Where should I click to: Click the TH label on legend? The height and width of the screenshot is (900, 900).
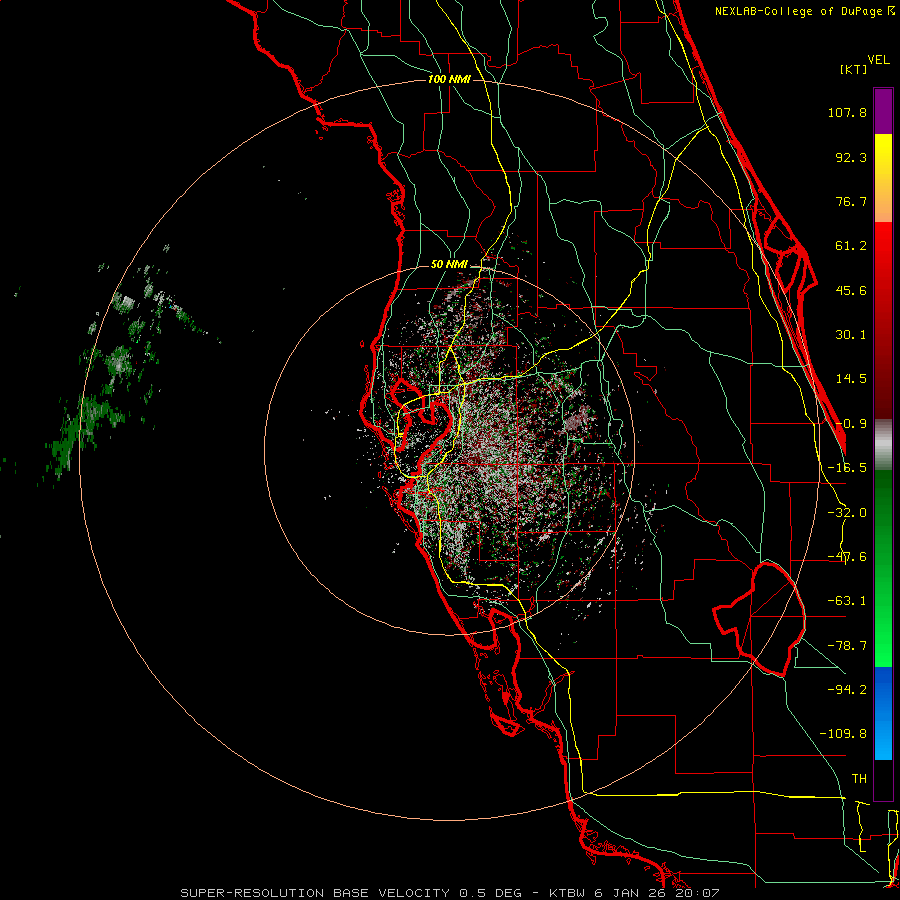click(x=859, y=779)
